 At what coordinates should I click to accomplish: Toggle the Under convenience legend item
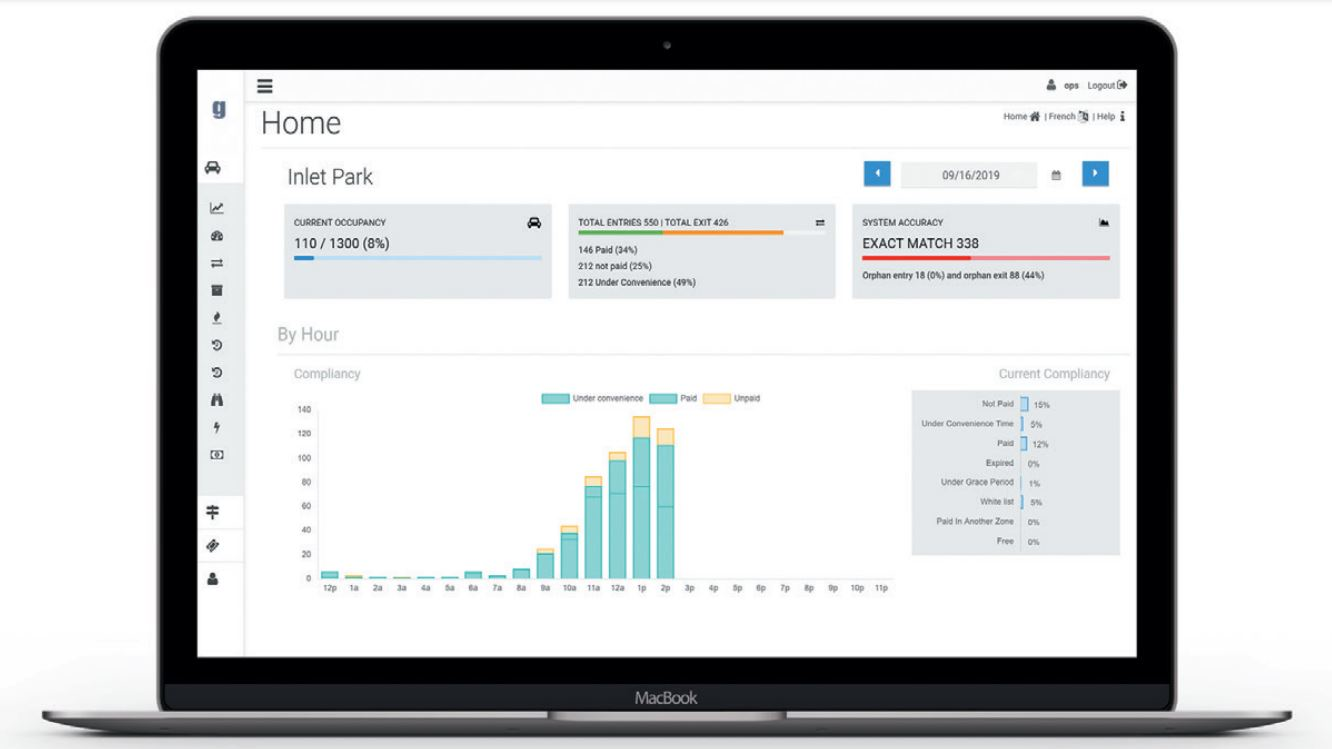pyautogui.click(x=555, y=398)
